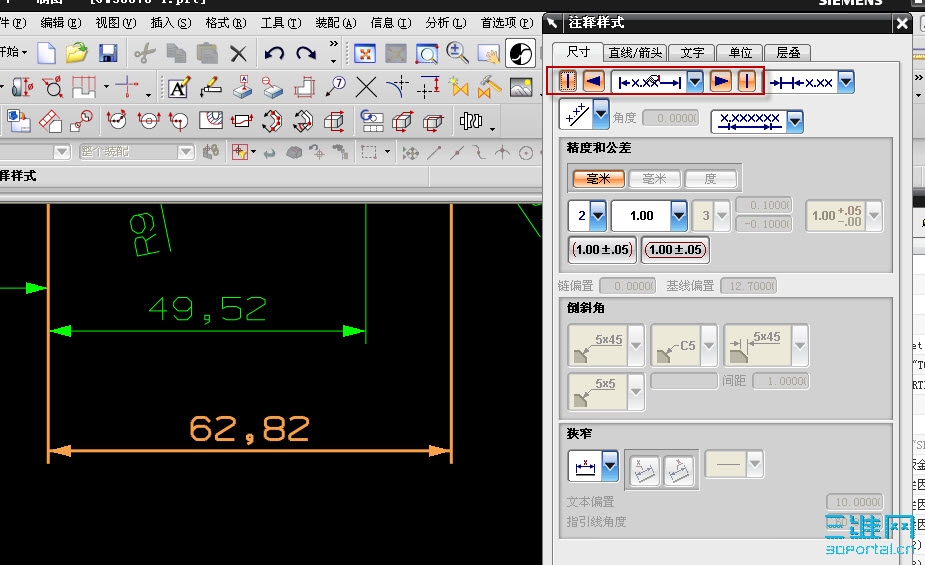
Task: Click the Feature Control Frame pencil icon
Action: click(x=210, y=87)
